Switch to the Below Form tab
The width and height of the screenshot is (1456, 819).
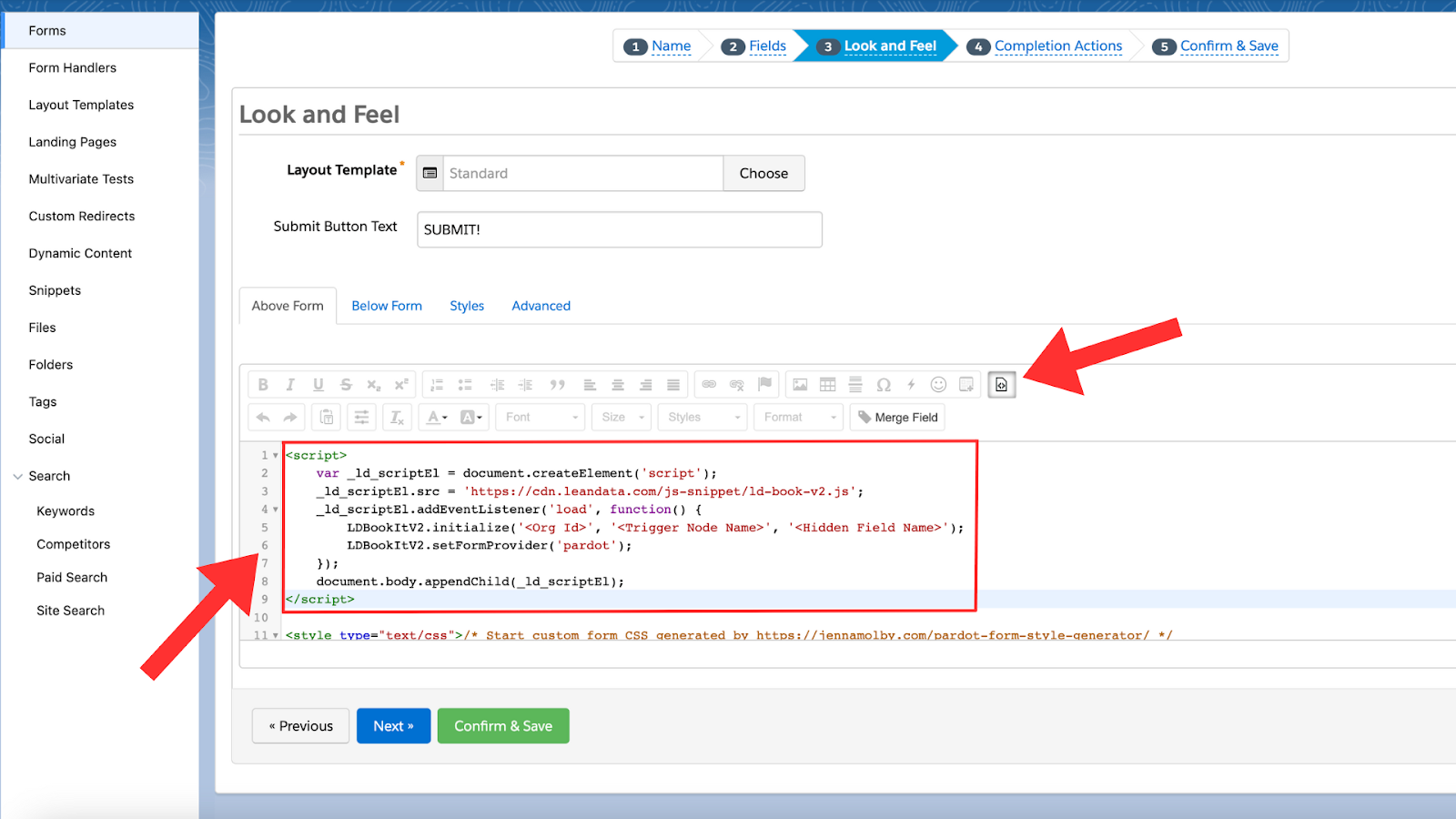click(387, 306)
